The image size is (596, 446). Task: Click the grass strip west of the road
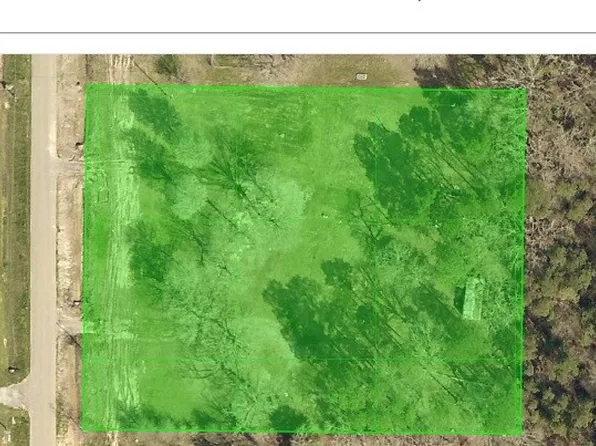point(16,217)
